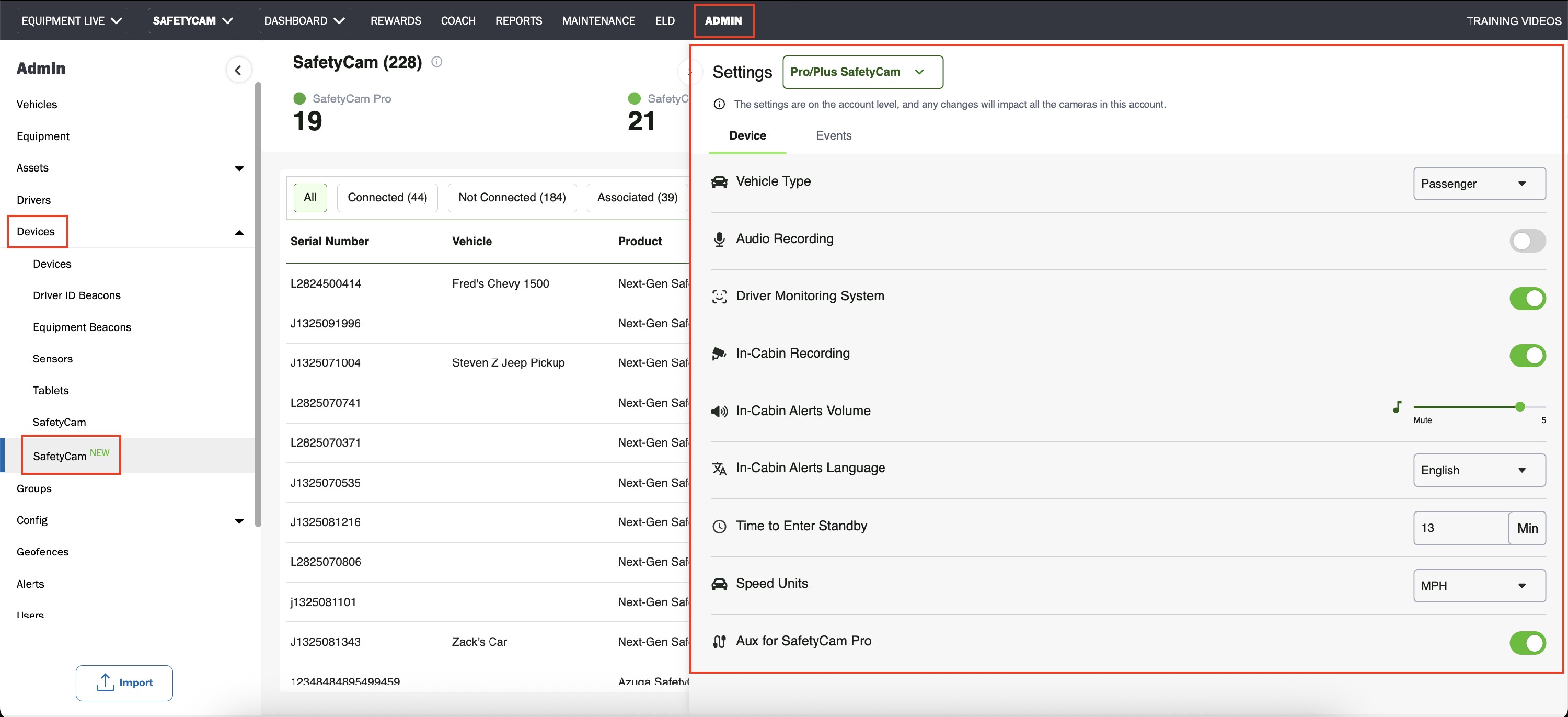Image resolution: width=1568 pixels, height=717 pixels.
Task: Select the Device settings tab
Action: coord(747,136)
